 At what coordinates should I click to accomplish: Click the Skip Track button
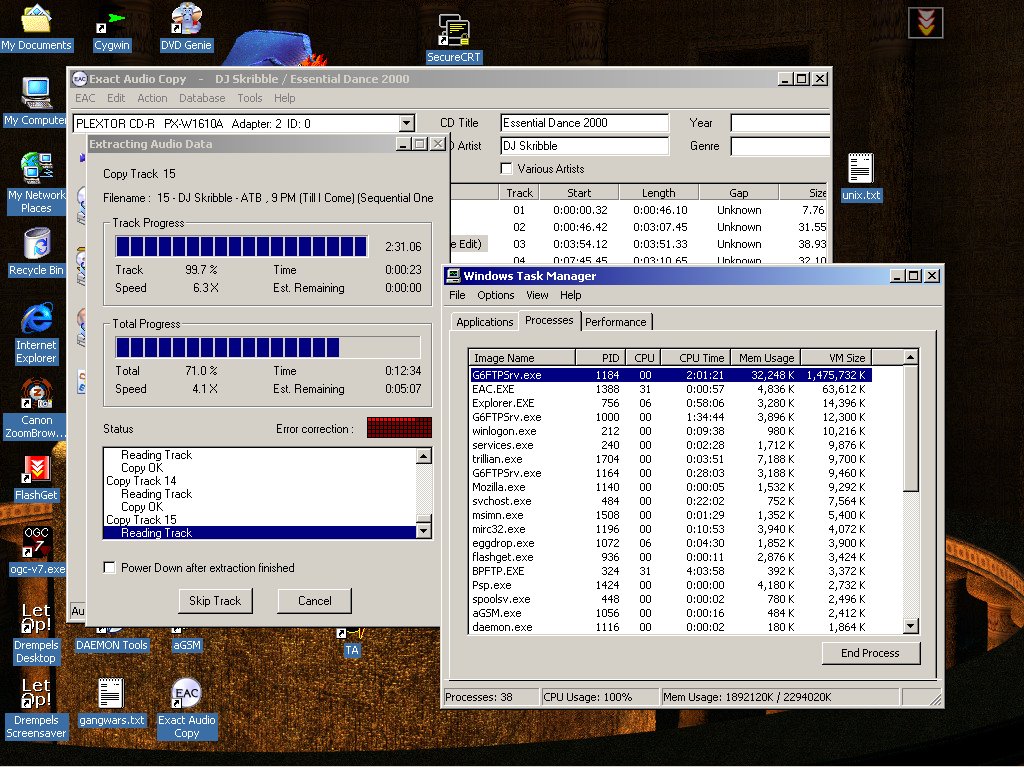(215, 601)
